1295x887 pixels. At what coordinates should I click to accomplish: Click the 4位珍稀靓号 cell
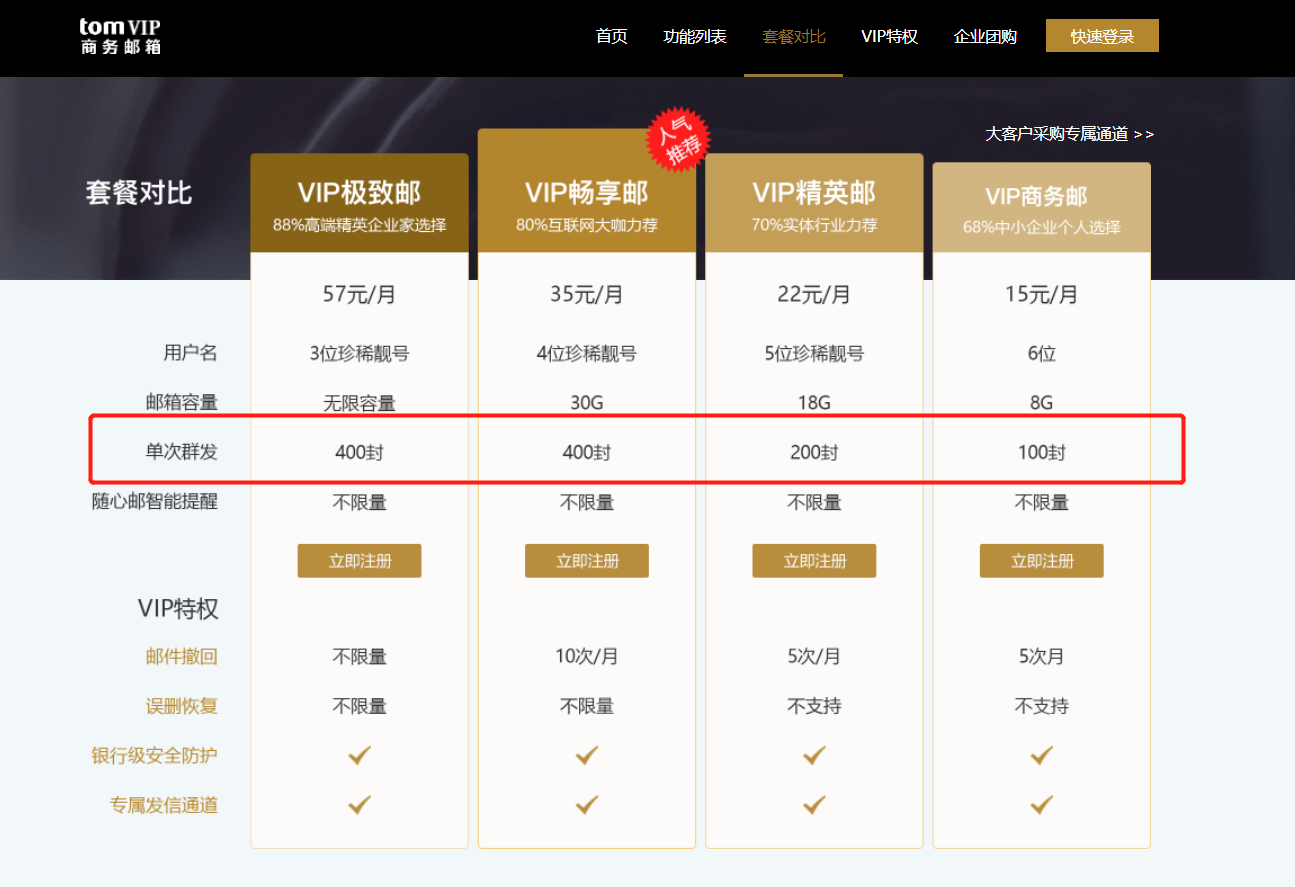(x=587, y=353)
